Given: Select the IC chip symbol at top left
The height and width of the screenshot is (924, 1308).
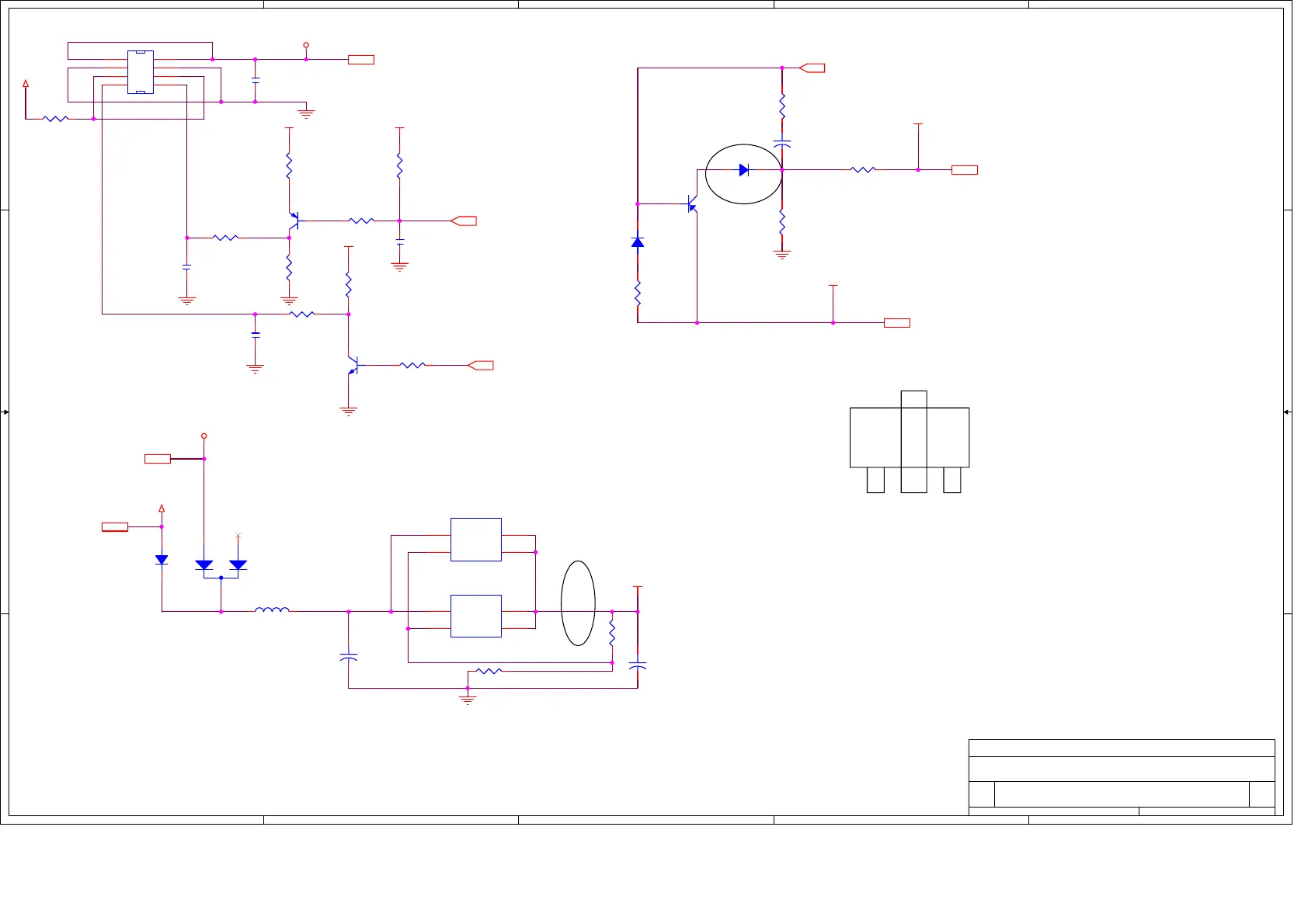Looking at the screenshot, I should (x=141, y=72).
